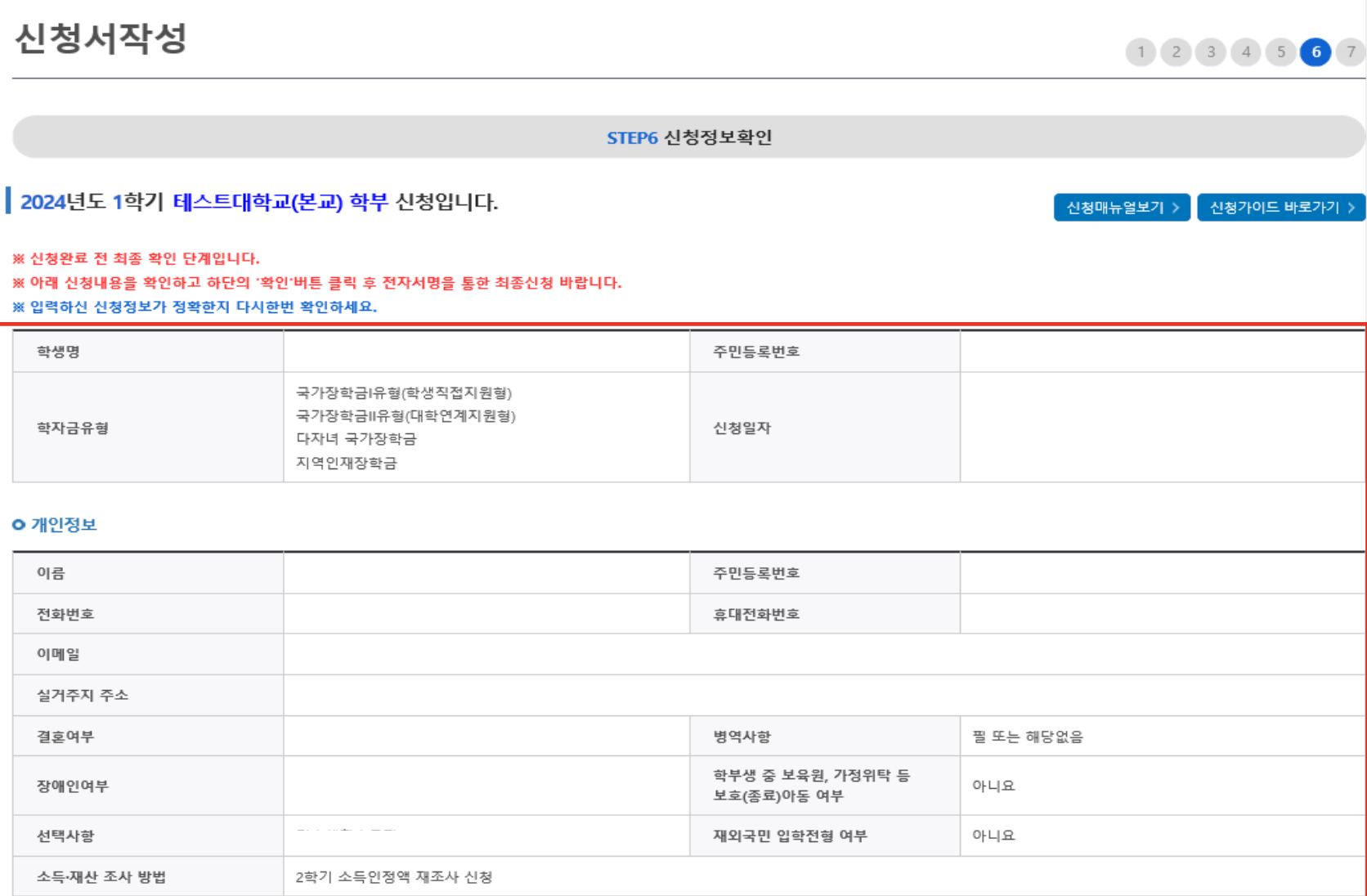Open 신청가이드 바로가기 guide shortcut
This screenshot has height=896, width=1367.
coord(1280,207)
